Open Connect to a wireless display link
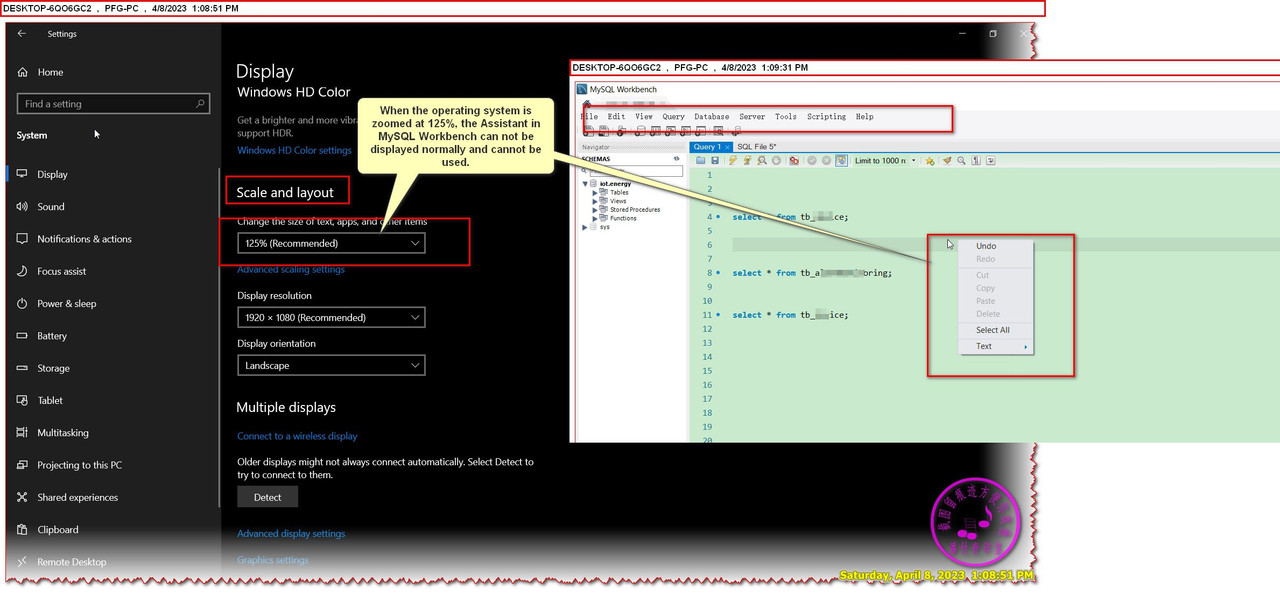 (x=297, y=436)
